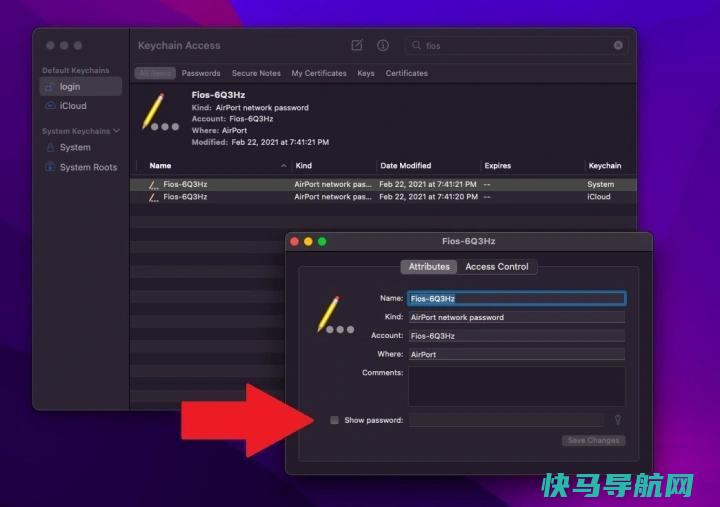Toggle sort order with the Name column arrow
This screenshot has height=507, width=720.
point(284,166)
